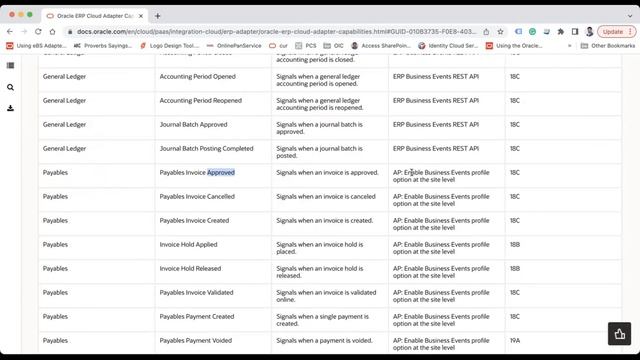Open the Extensions puzzle icon
The height and width of the screenshot is (360, 640).
point(561,31)
